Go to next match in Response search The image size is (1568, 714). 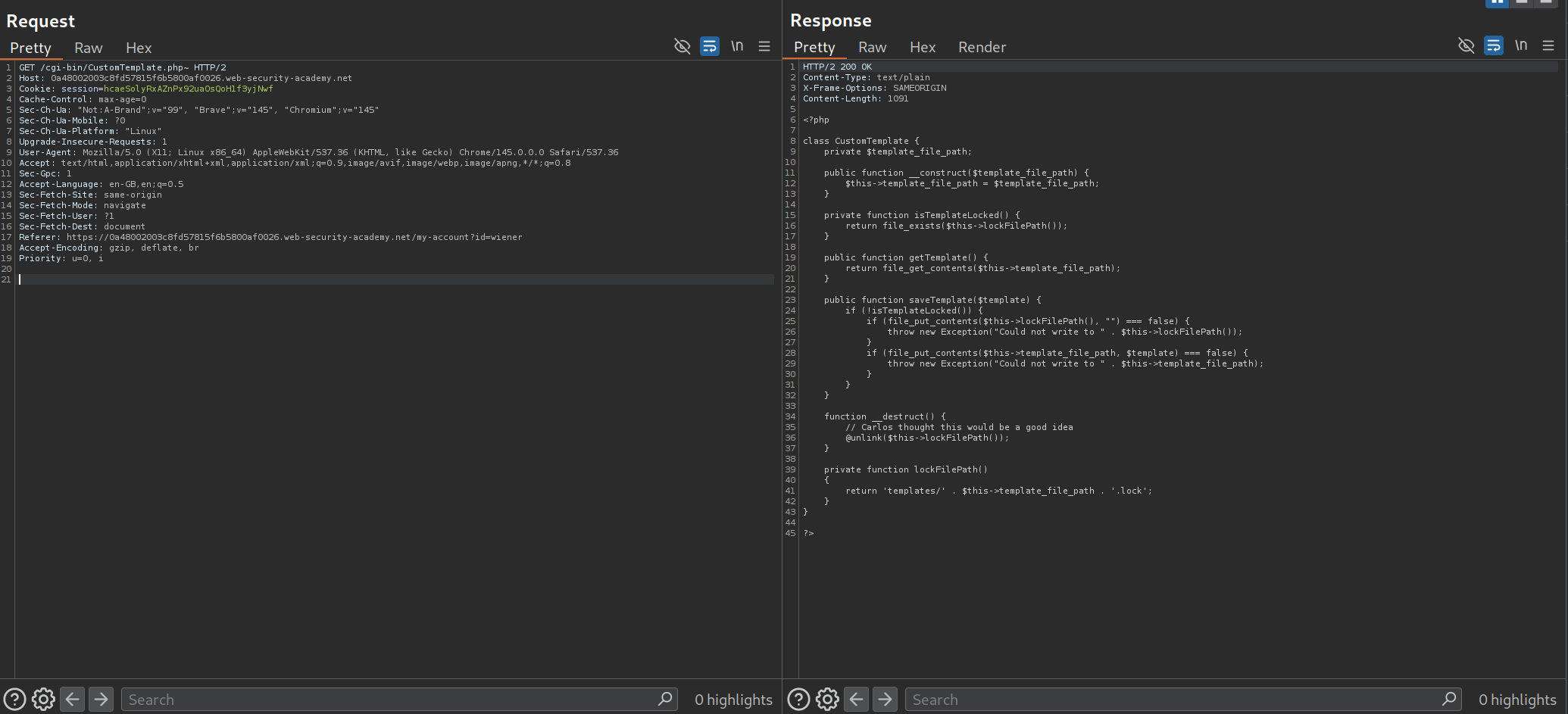point(885,699)
